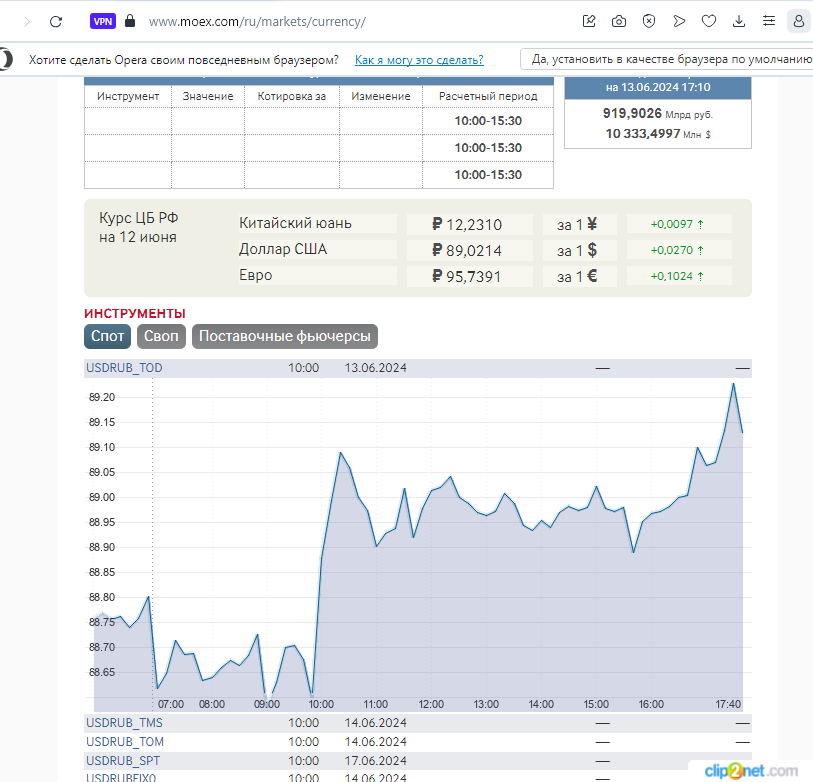Add page to bookmarks with heart icon
Image resolution: width=813 pixels, height=782 pixels.
[709, 21]
